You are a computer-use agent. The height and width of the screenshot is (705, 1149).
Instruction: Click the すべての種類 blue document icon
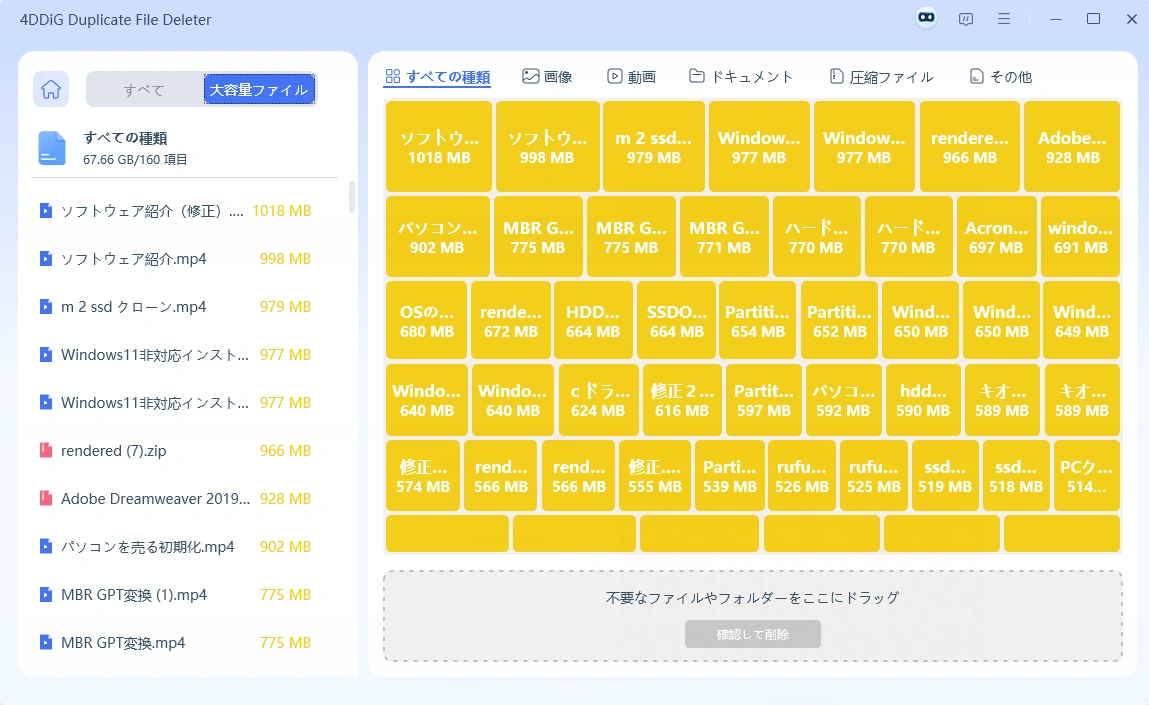coord(52,148)
